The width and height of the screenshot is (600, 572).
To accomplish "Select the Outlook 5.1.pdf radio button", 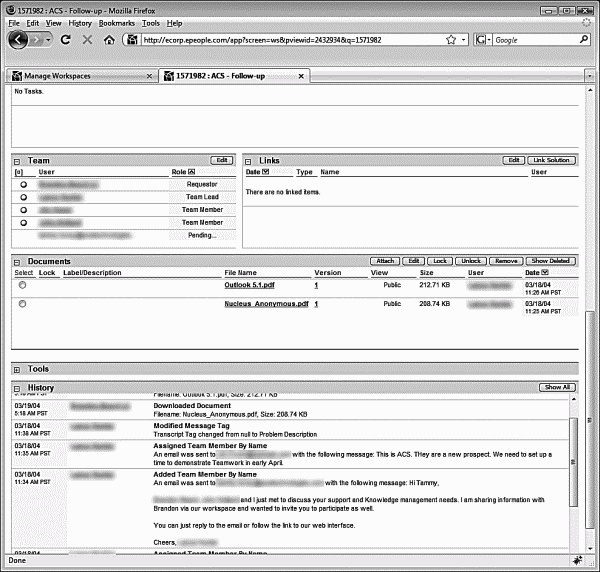I will [x=21, y=285].
